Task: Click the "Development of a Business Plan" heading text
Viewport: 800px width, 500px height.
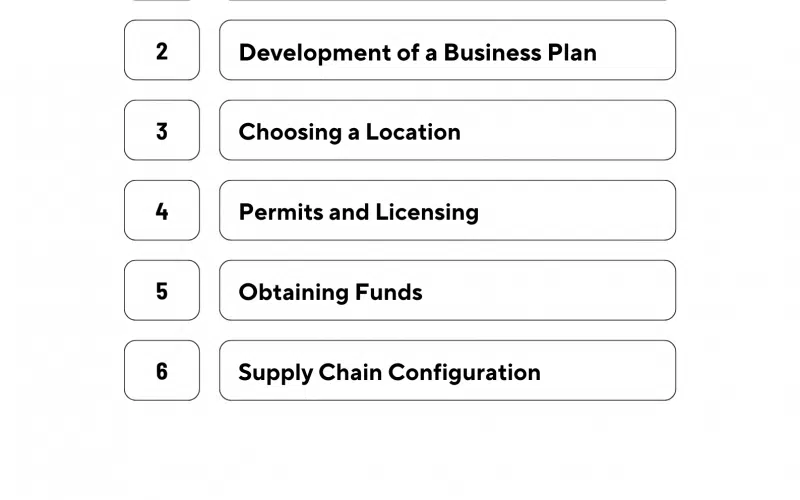Action: pos(417,52)
